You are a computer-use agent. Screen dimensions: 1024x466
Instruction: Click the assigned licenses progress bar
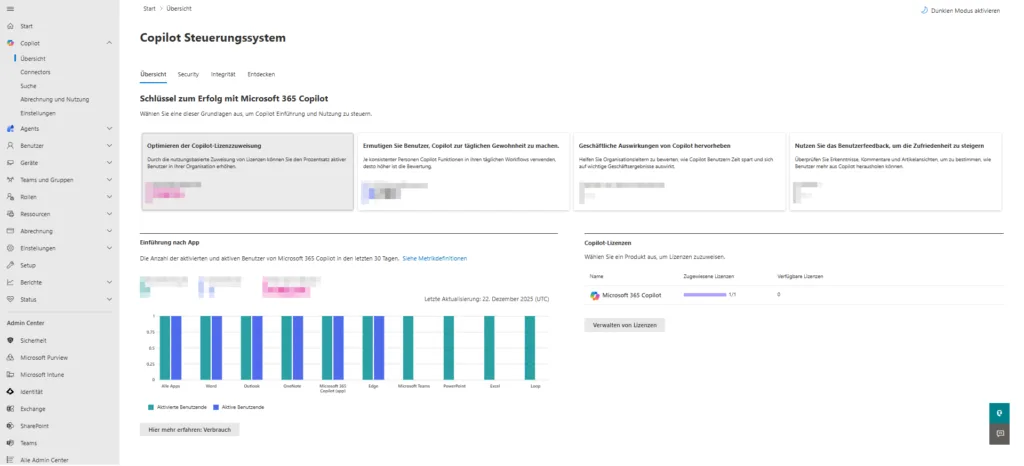click(x=704, y=295)
